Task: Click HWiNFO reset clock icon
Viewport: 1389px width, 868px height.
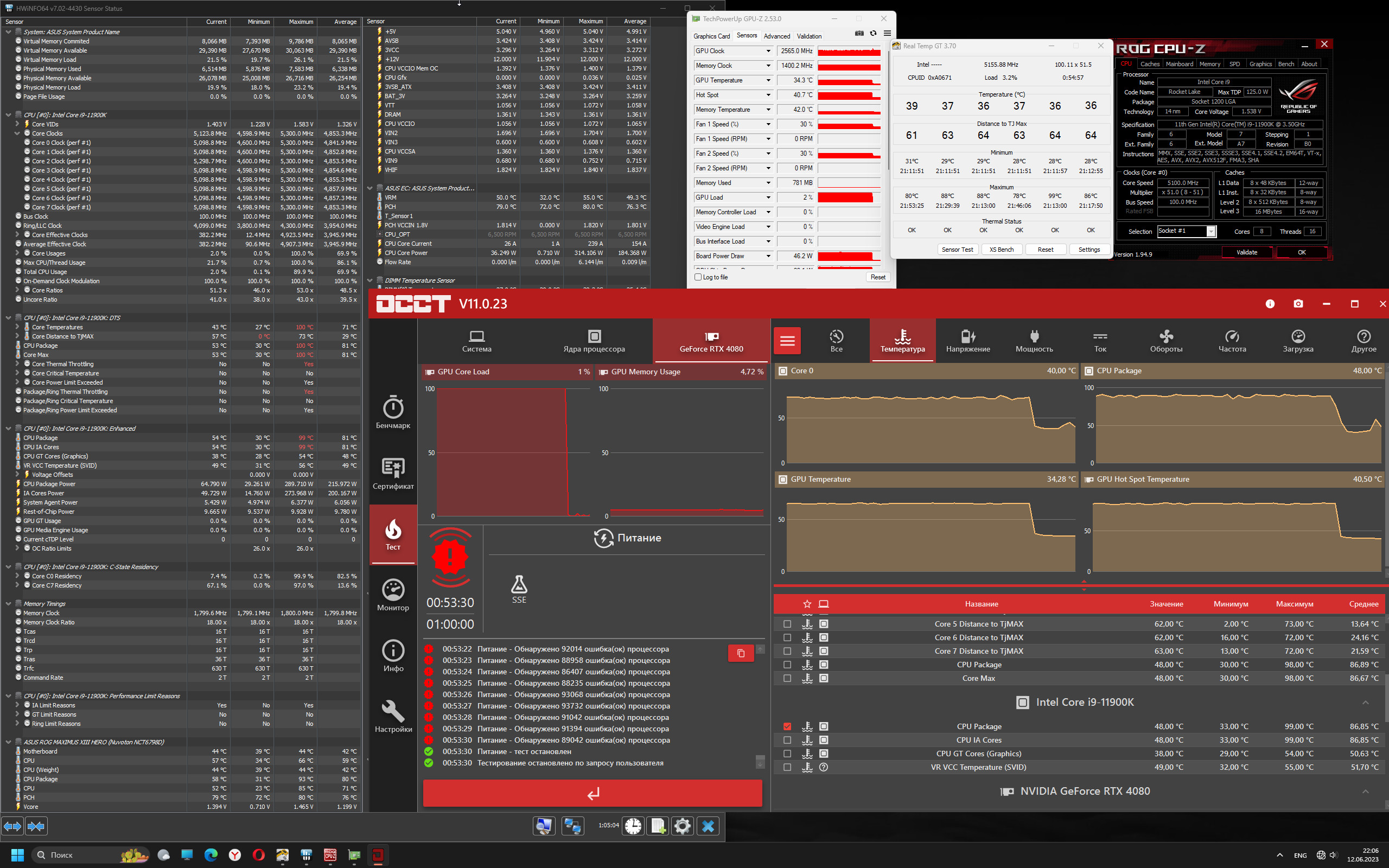Action: [x=633, y=826]
